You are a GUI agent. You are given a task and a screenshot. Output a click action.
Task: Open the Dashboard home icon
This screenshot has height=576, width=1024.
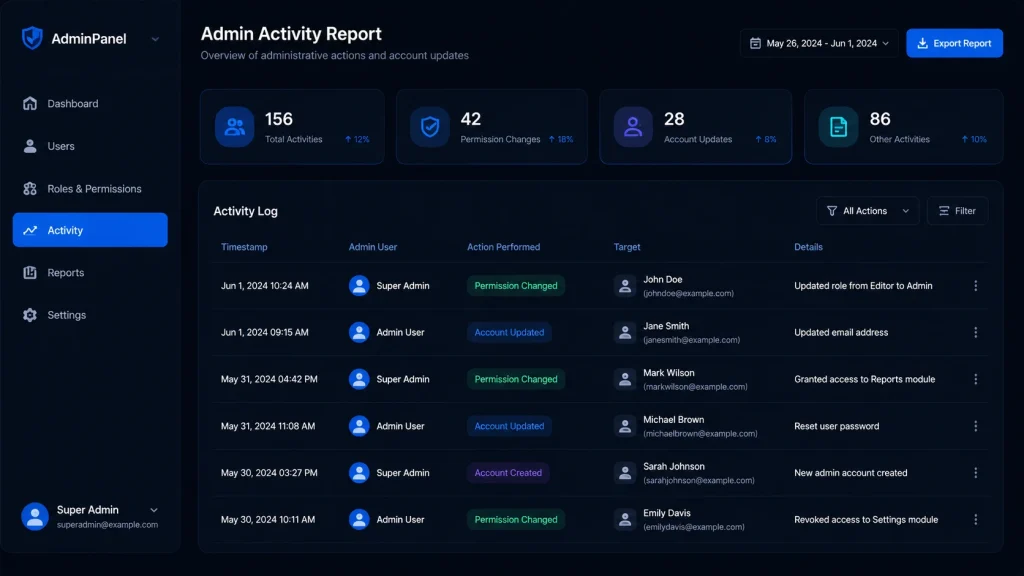click(30, 103)
